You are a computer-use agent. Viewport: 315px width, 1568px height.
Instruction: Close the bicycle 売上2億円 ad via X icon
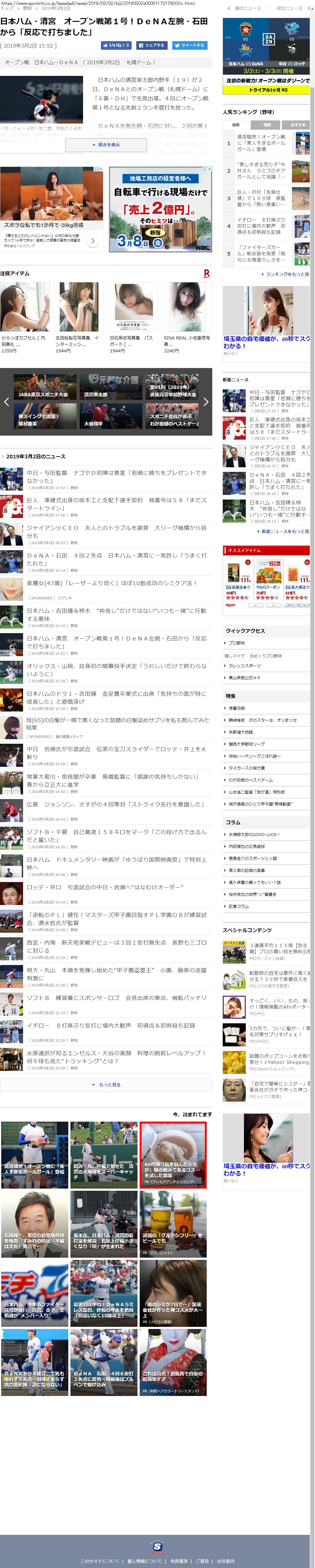(x=209, y=169)
